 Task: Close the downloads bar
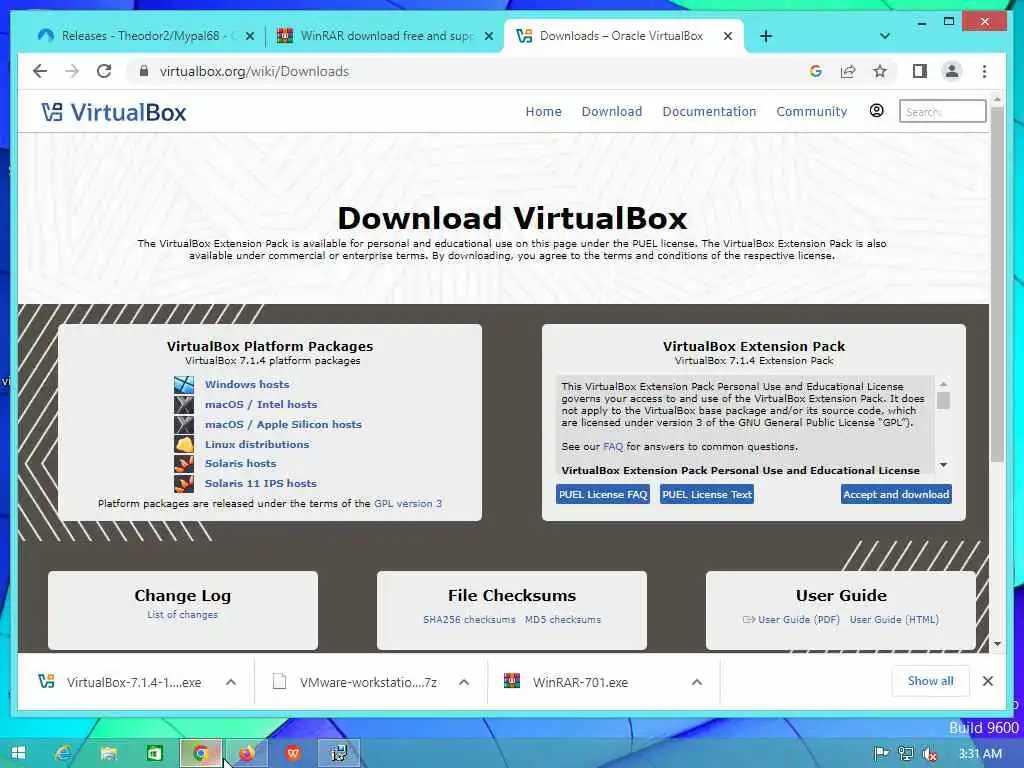coord(987,681)
